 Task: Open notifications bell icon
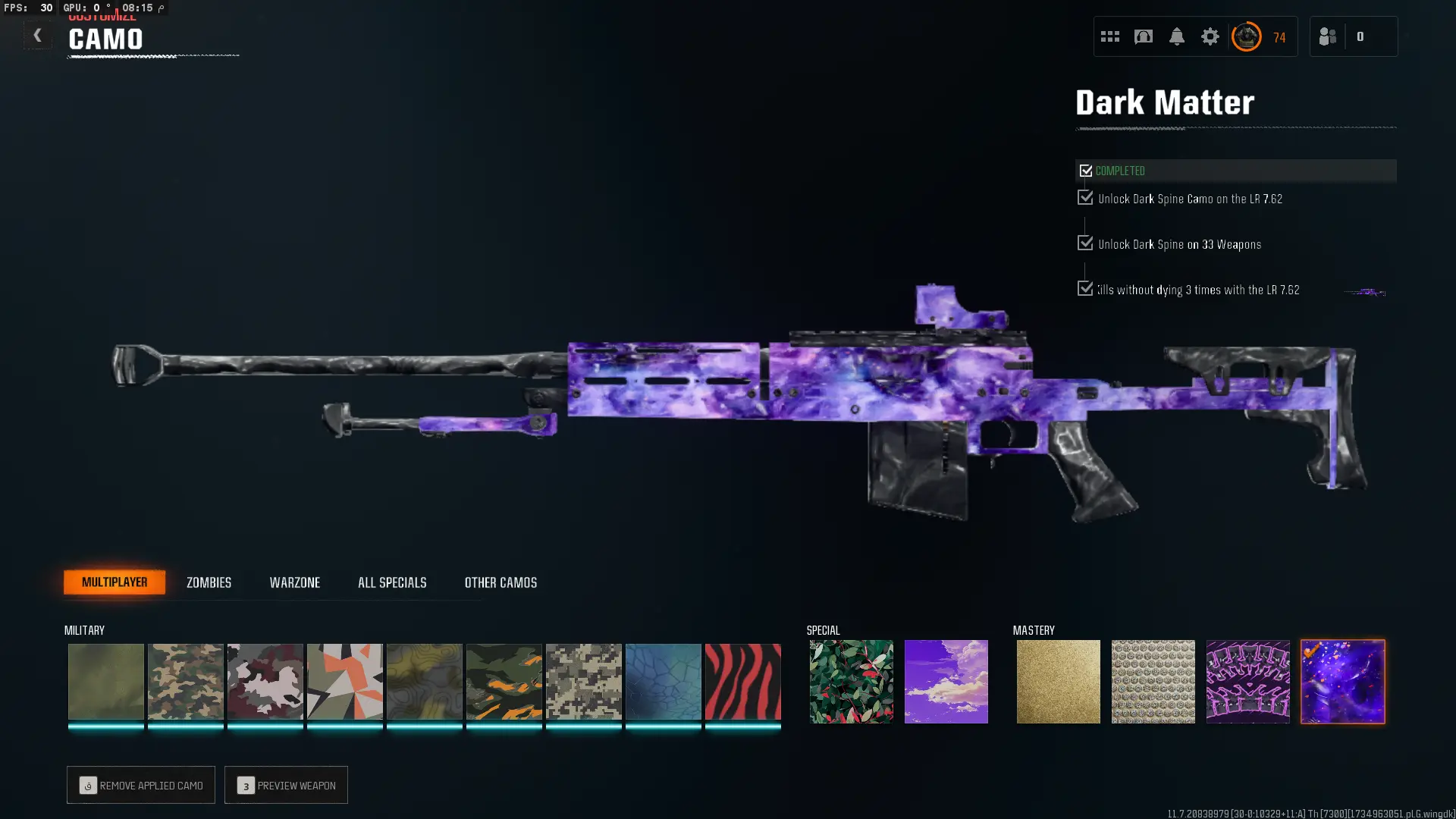point(1176,36)
